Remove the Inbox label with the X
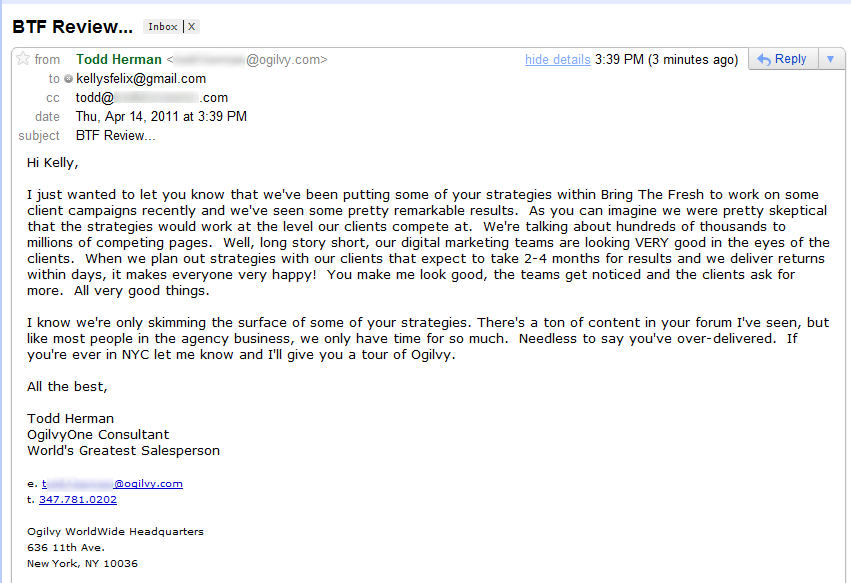The height and width of the screenshot is (583, 851). coord(192,27)
